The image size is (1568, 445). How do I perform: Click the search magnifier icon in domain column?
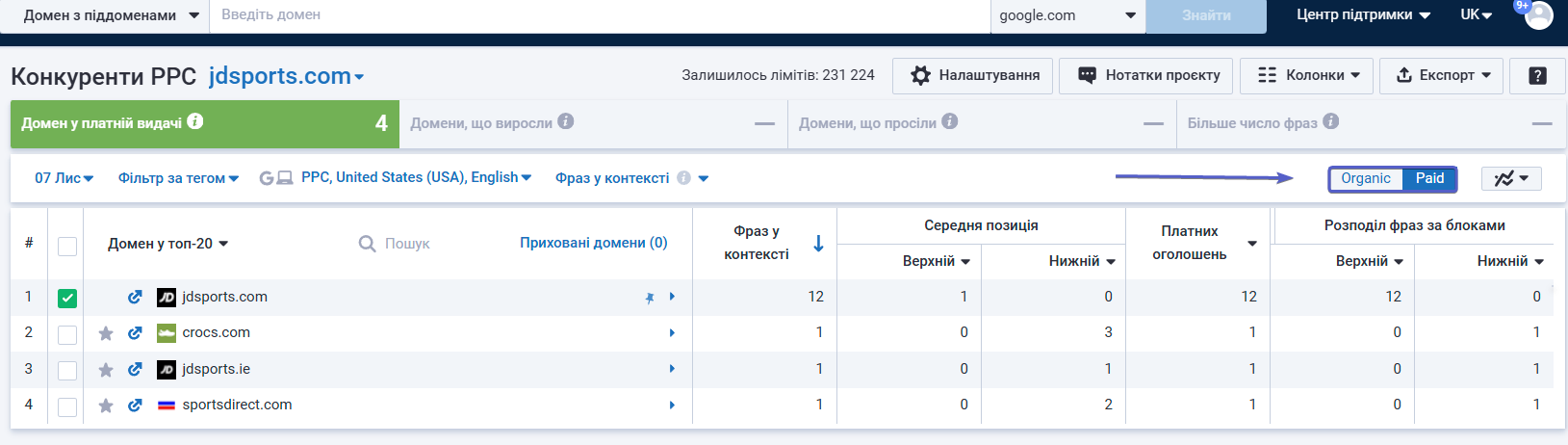(367, 244)
